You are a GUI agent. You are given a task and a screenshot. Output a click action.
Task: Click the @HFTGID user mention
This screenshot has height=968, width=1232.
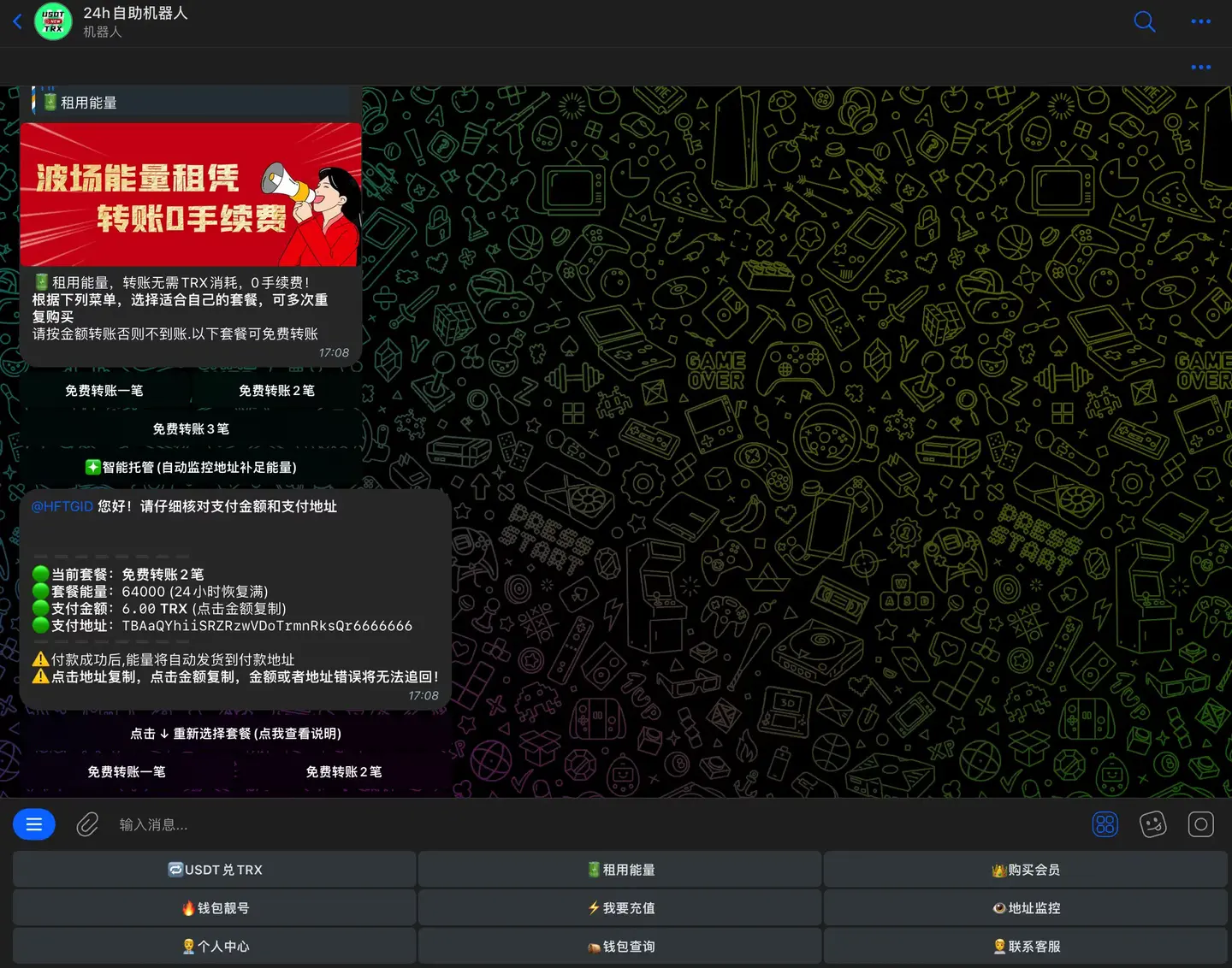pyautogui.click(x=62, y=506)
